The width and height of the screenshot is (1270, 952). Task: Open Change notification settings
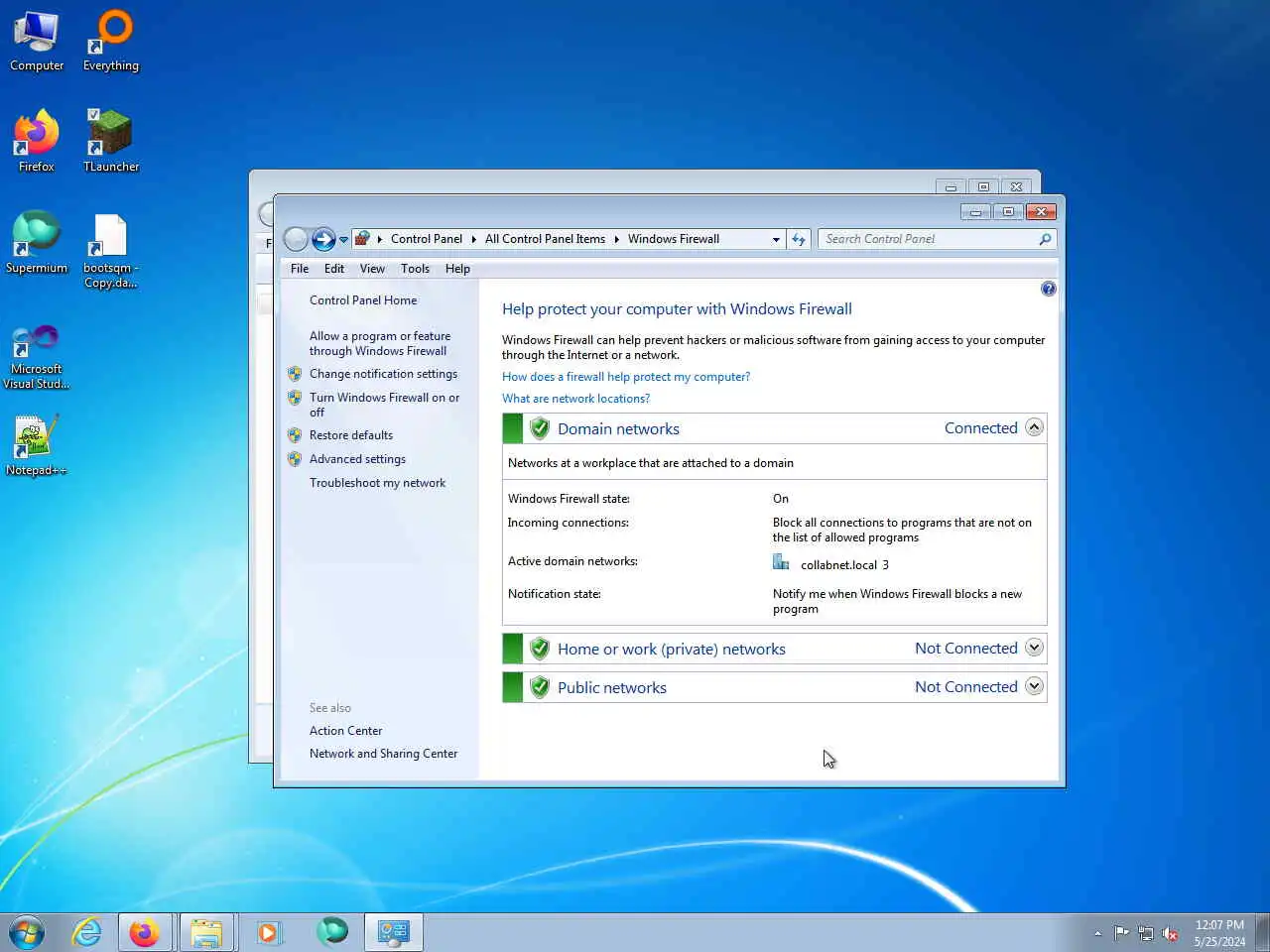(x=383, y=374)
